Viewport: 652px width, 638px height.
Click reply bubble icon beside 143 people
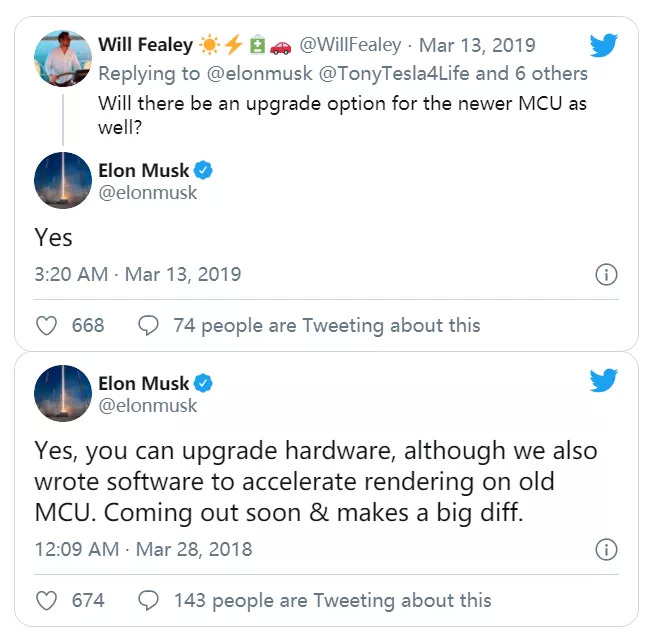click(x=148, y=600)
